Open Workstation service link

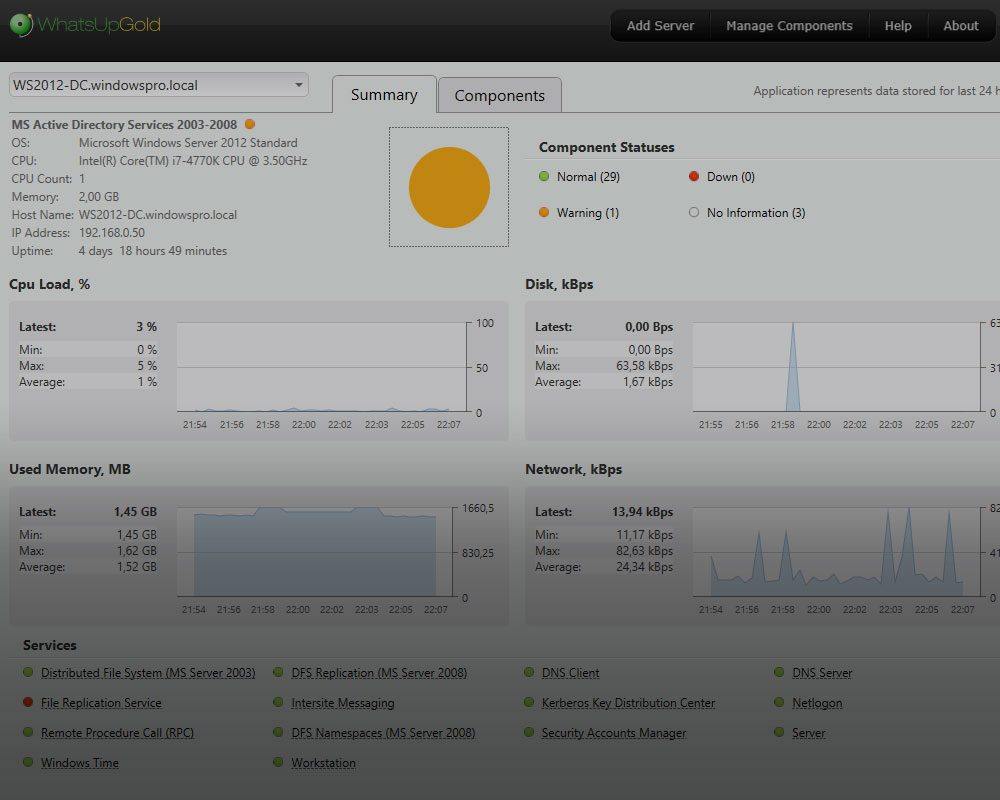point(323,763)
